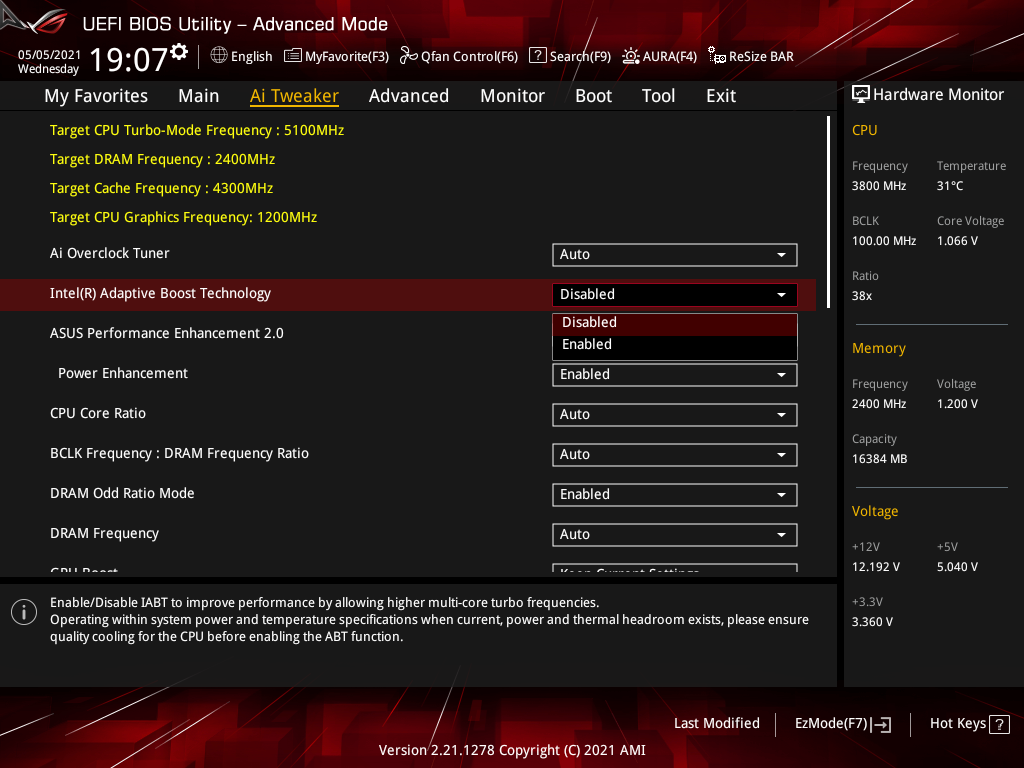Open the Advanced tab
Viewport: 1024px width, 768px height.
point(409,96)
